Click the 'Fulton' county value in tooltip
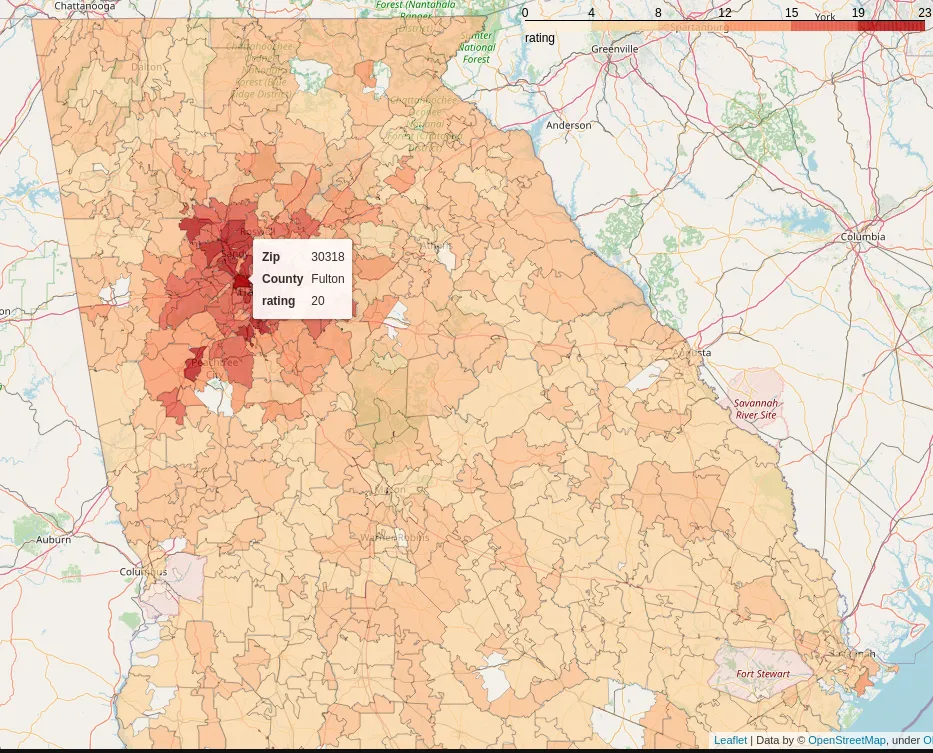933x753 pixels. [327, 279]
